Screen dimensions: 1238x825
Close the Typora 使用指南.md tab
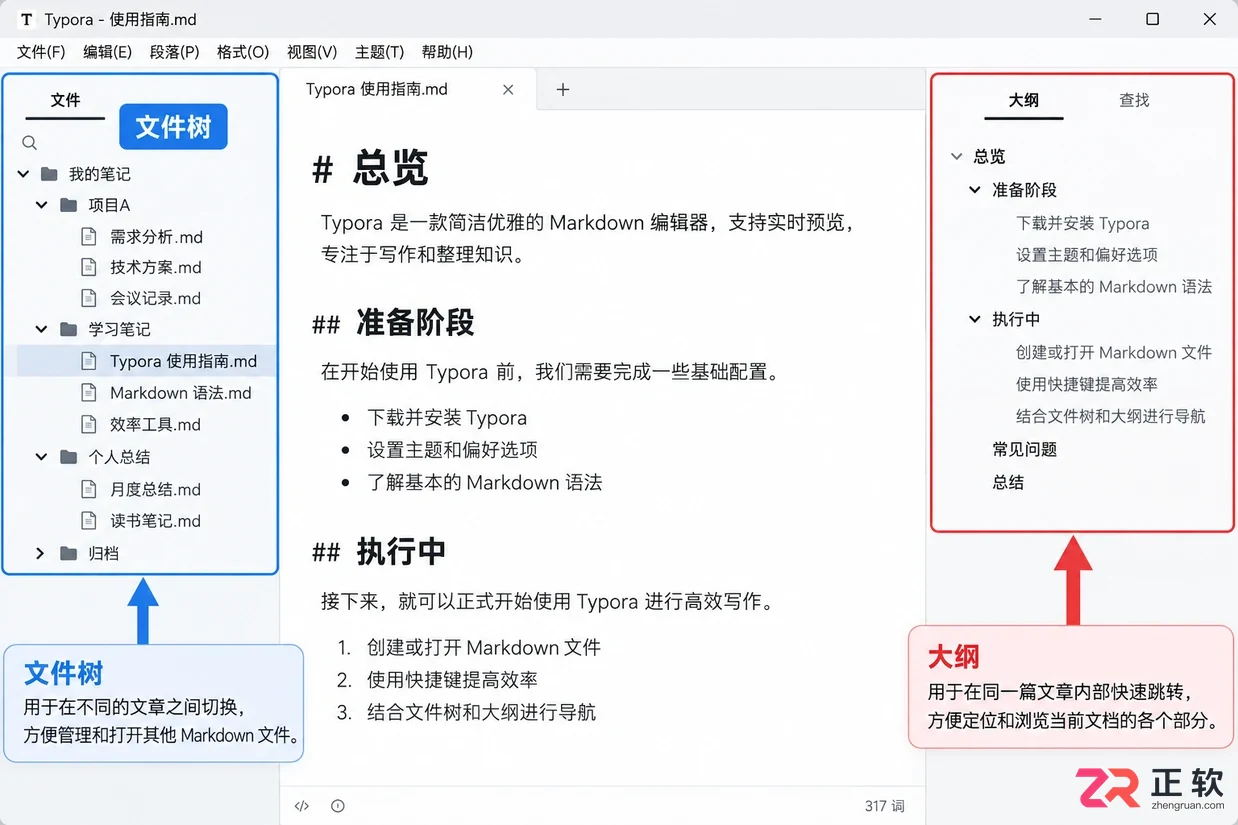pos(508,89)
